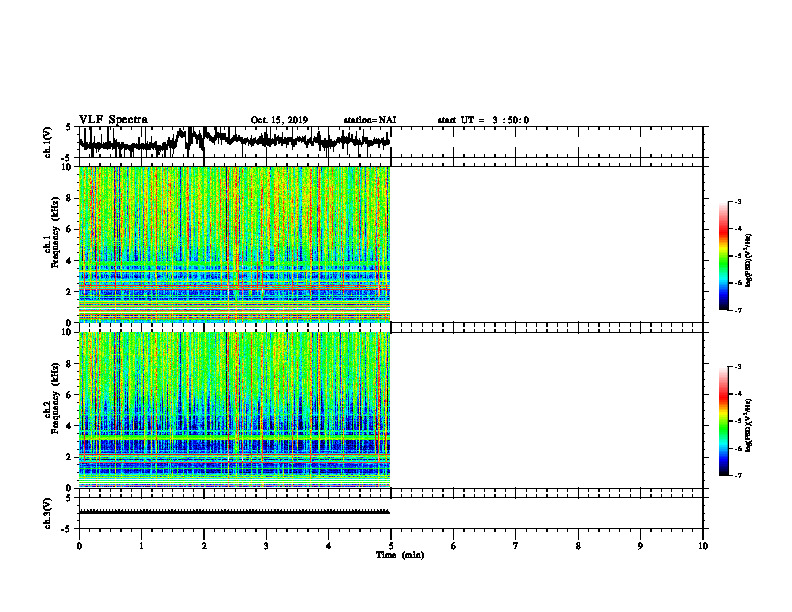
Task: Click the "VLF Spectra" plot title
Action: click(113, 120)
